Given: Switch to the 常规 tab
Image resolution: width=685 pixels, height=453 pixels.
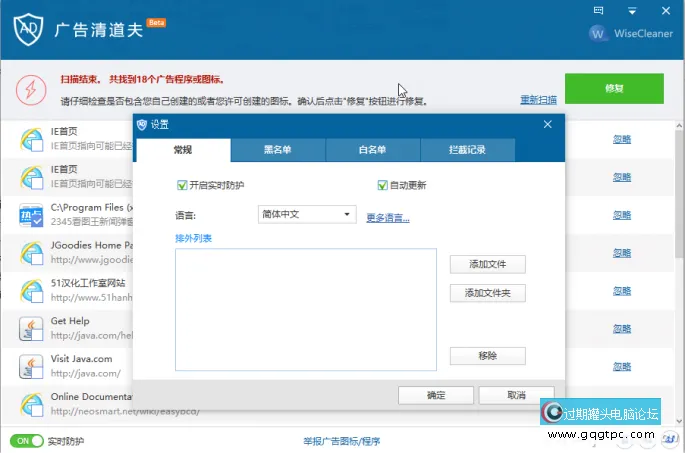Looking at the screenshot, I should point(183,150).
